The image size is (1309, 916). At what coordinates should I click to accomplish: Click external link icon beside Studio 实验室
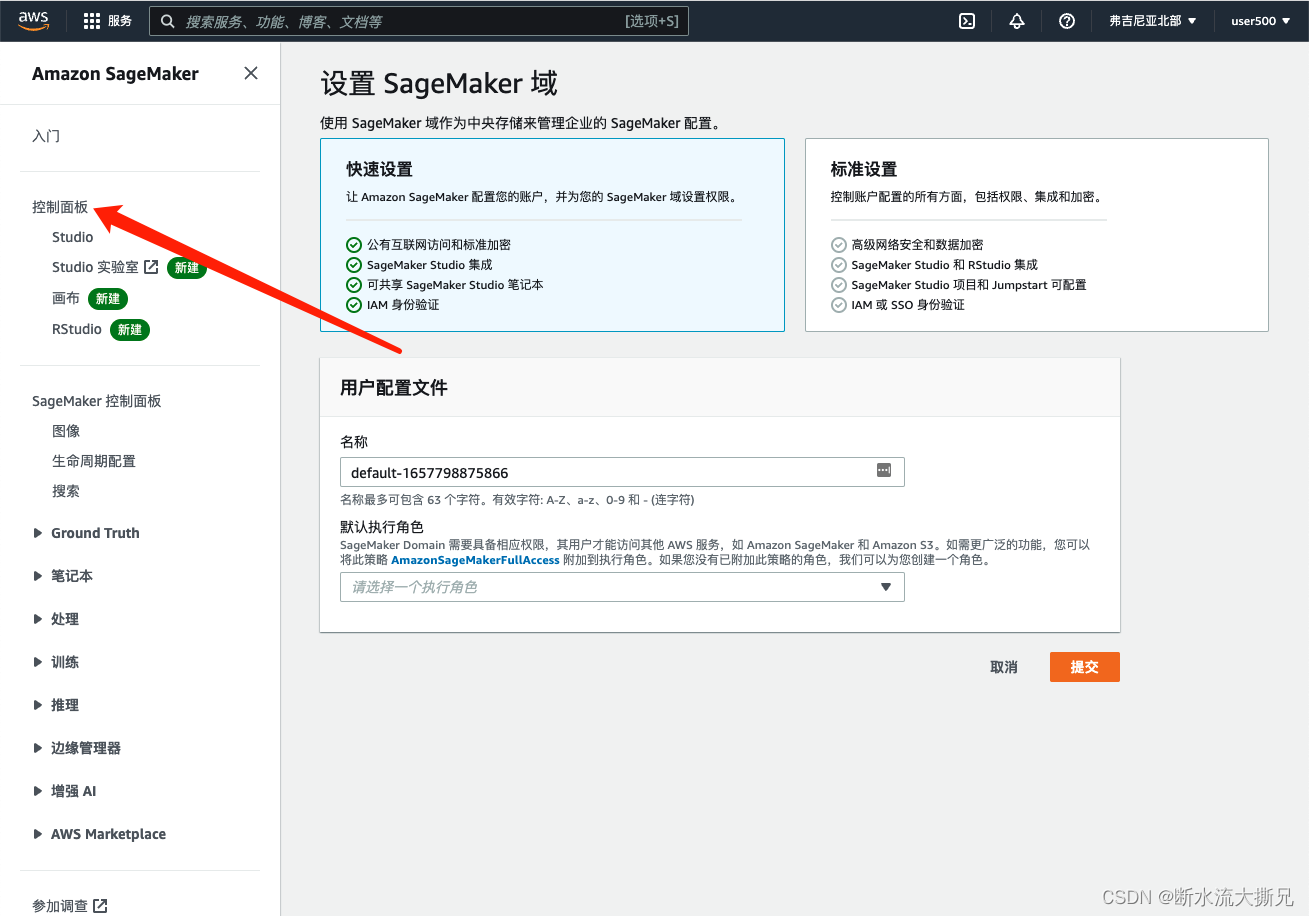coord(151,267)
